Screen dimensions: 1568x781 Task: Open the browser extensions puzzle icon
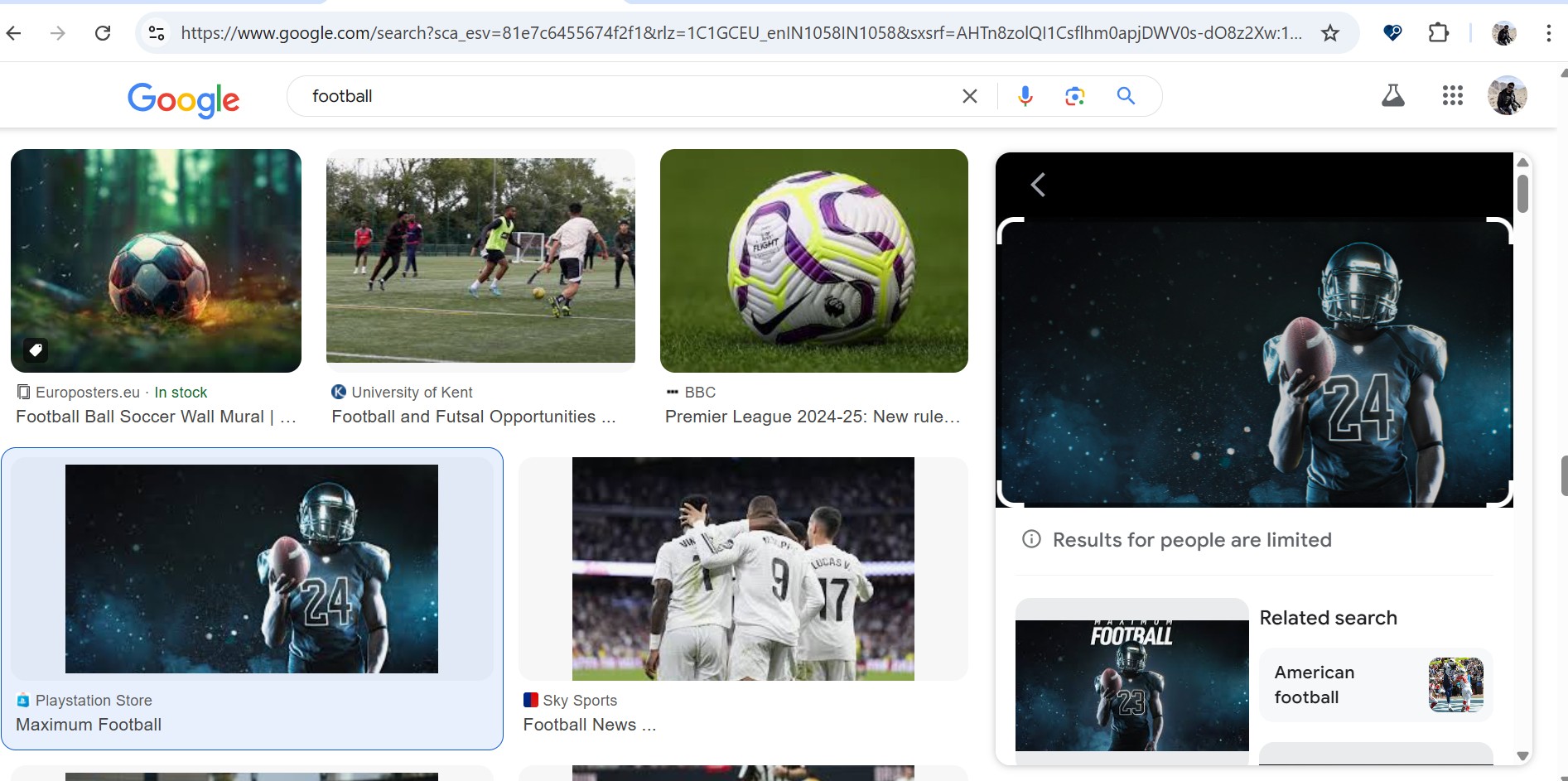pyautogui.click(x=1439, y=33)
